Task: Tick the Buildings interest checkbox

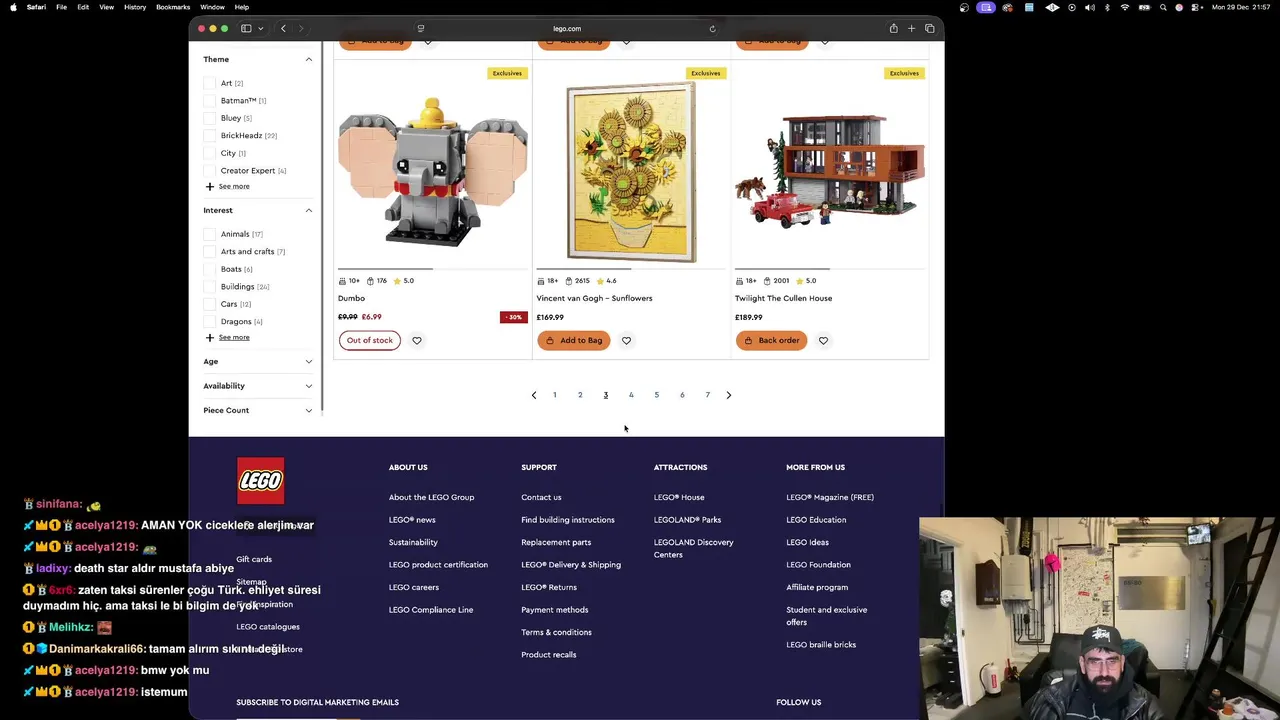Action: [210, 287]
